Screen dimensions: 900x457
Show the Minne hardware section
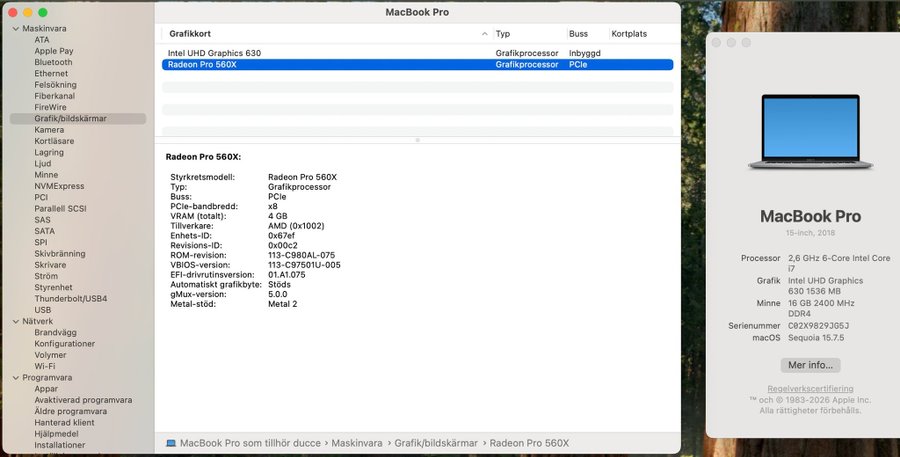tap(46, 175)
